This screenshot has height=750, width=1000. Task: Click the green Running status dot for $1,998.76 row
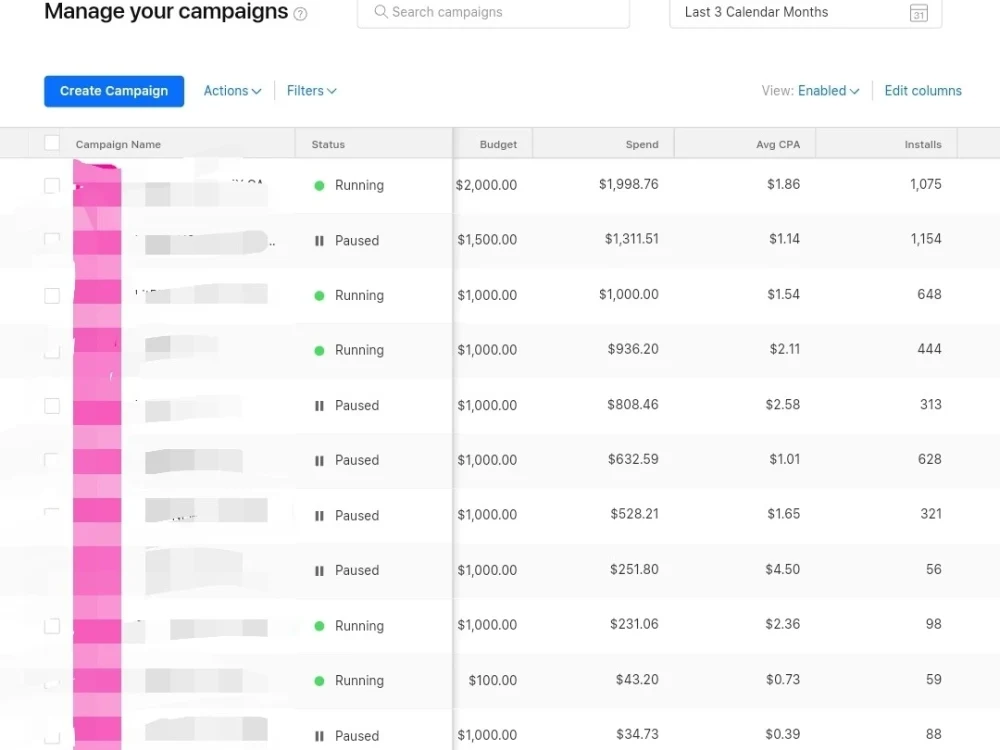(x=320, y=186)
